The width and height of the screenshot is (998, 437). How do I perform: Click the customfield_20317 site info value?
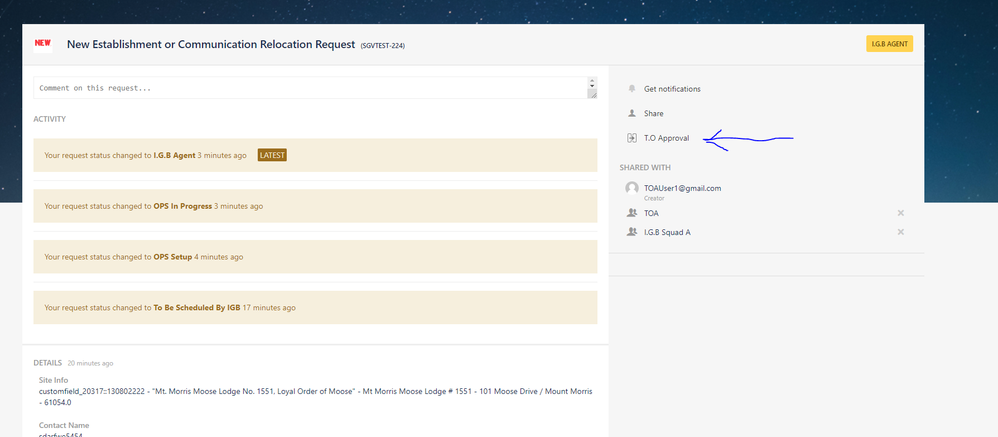coord(315,396)
